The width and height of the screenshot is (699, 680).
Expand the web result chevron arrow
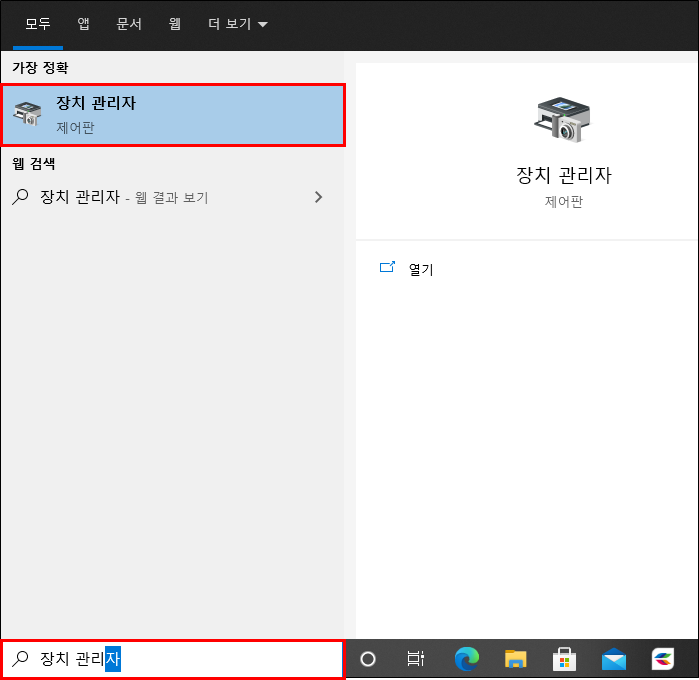pyautogui.click(x=318, y=197)
